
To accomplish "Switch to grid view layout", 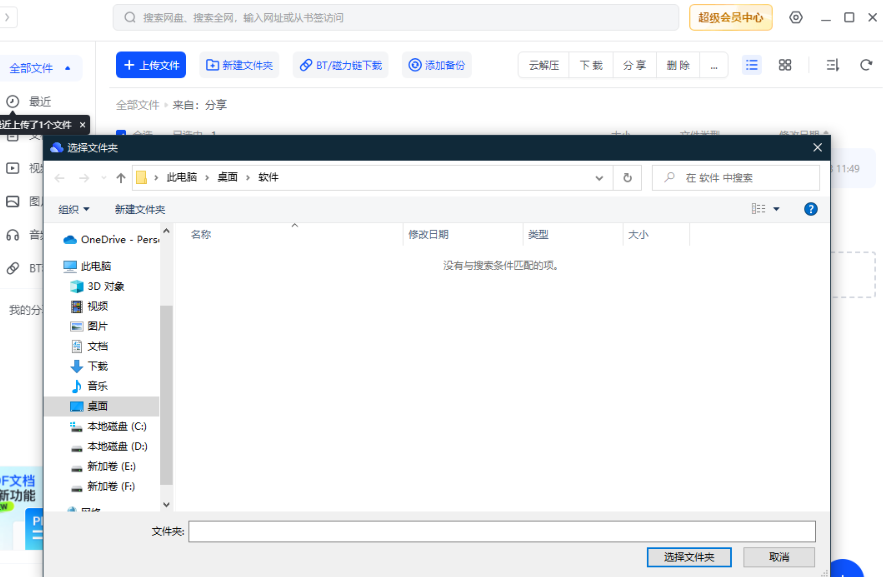I will (x=785, y=65).
